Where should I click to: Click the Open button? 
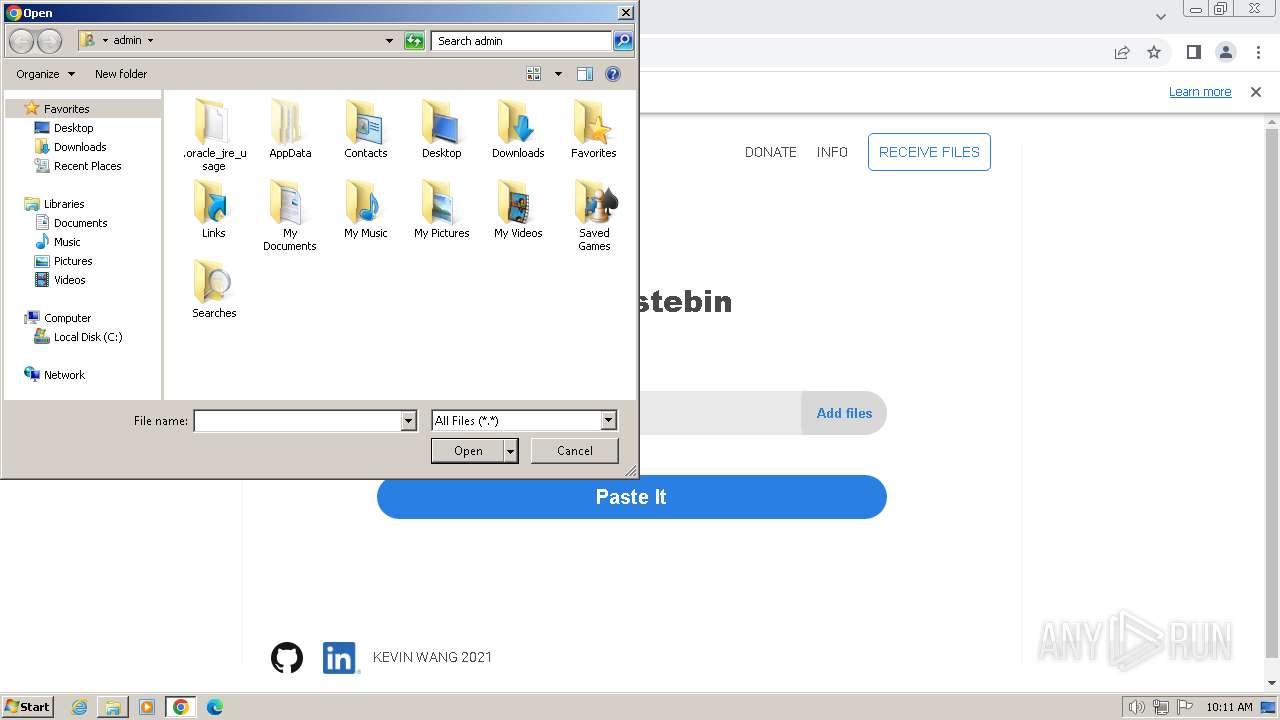(468, 451)
